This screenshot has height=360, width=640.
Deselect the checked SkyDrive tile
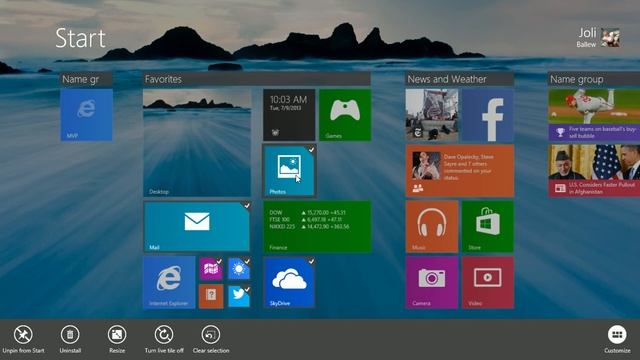pyautogui.click(x=289, y=282)
